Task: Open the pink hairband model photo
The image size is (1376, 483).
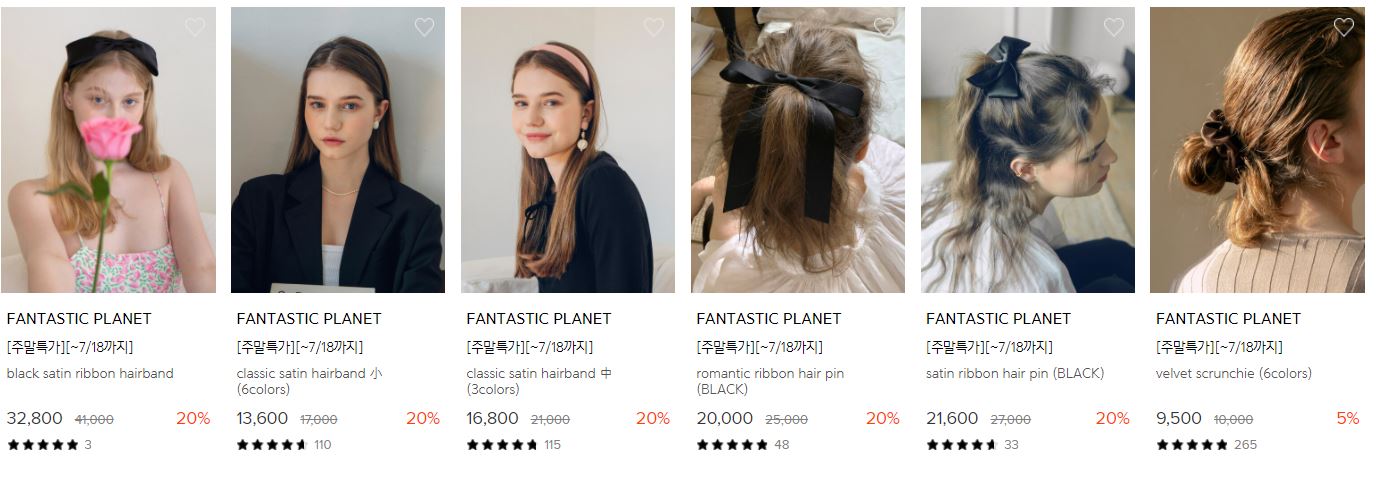Action: tap(568, 150)
